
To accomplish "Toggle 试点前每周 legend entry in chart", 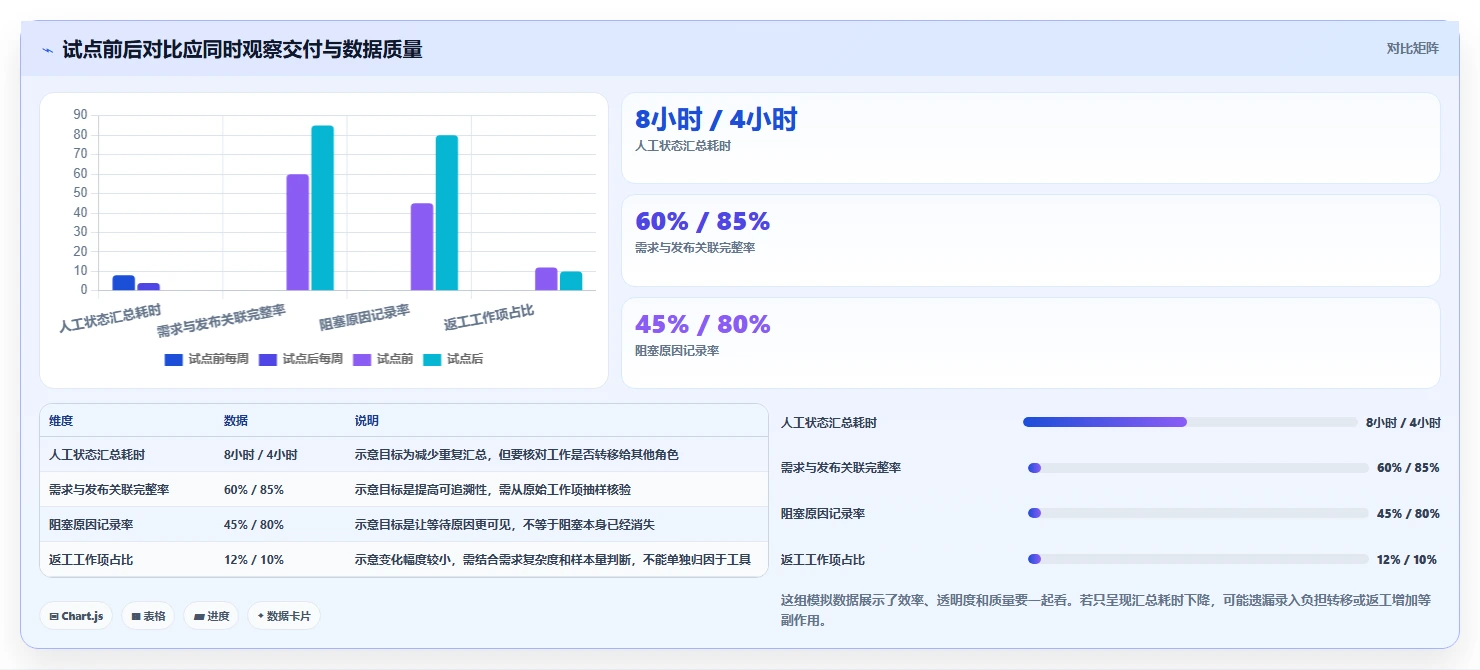I will (x=206, y=359).
